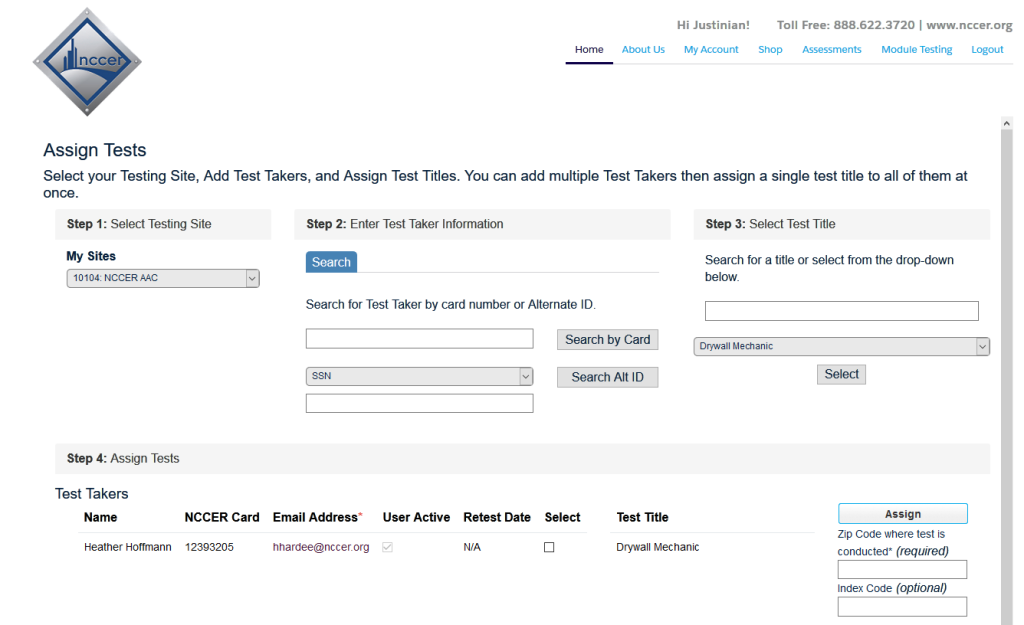Expand the Drywall Mechanic title dropdown

point(841,346)
